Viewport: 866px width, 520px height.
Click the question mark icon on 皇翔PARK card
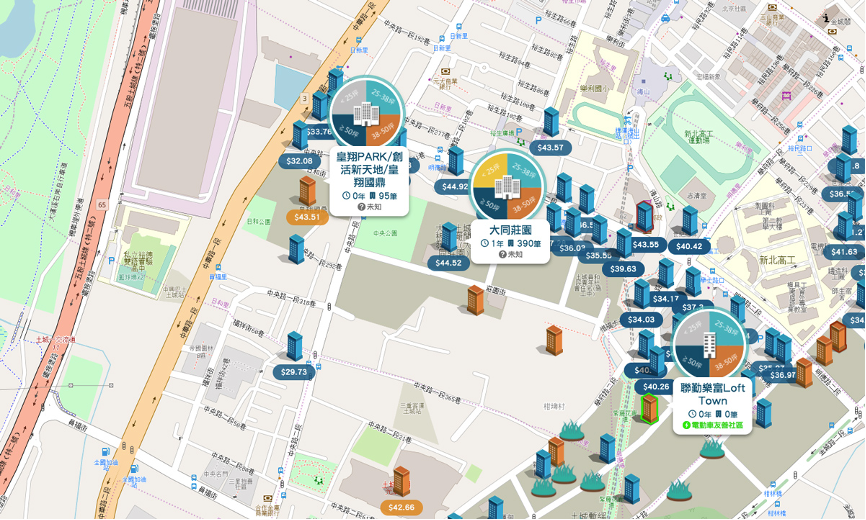(x=361, y=206)
